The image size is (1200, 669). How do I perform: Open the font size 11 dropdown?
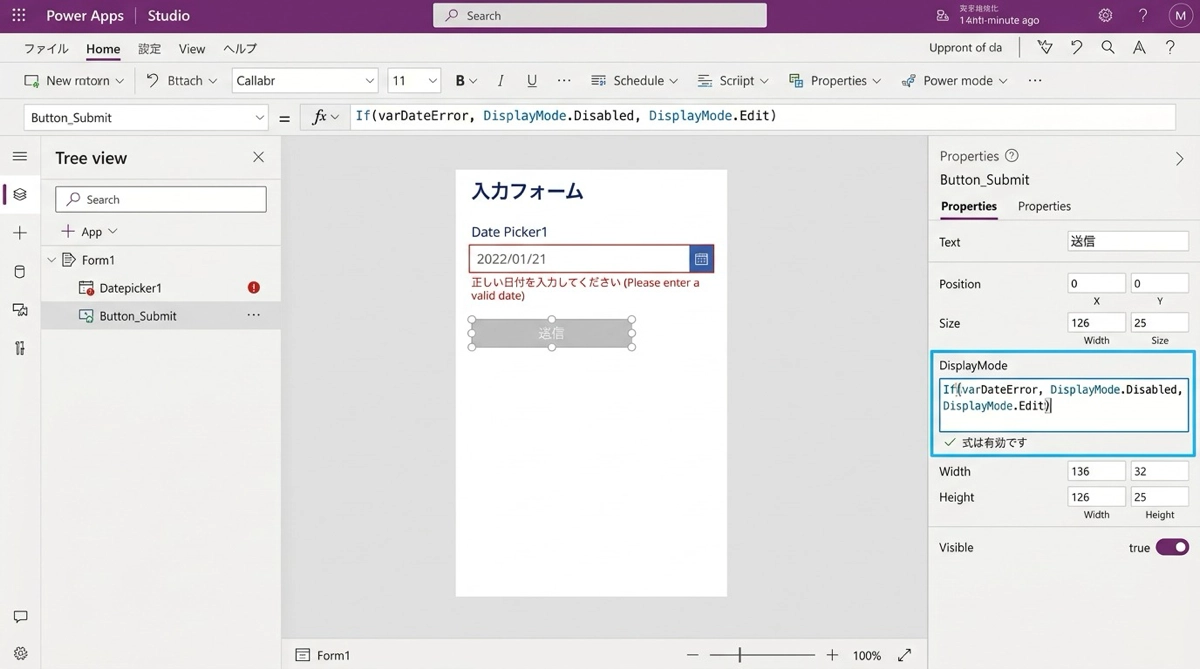[414, 81]
